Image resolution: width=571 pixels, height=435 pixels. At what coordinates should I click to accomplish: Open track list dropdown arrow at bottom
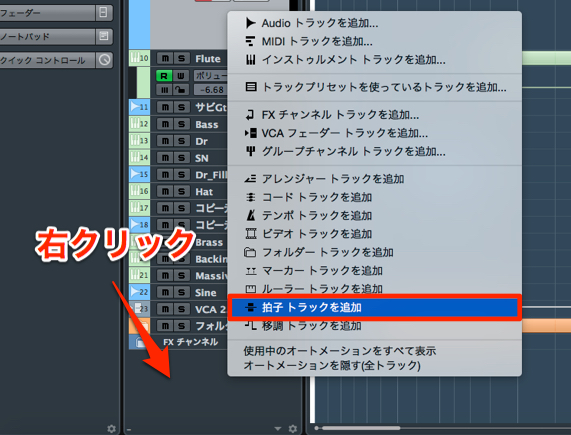278,429
